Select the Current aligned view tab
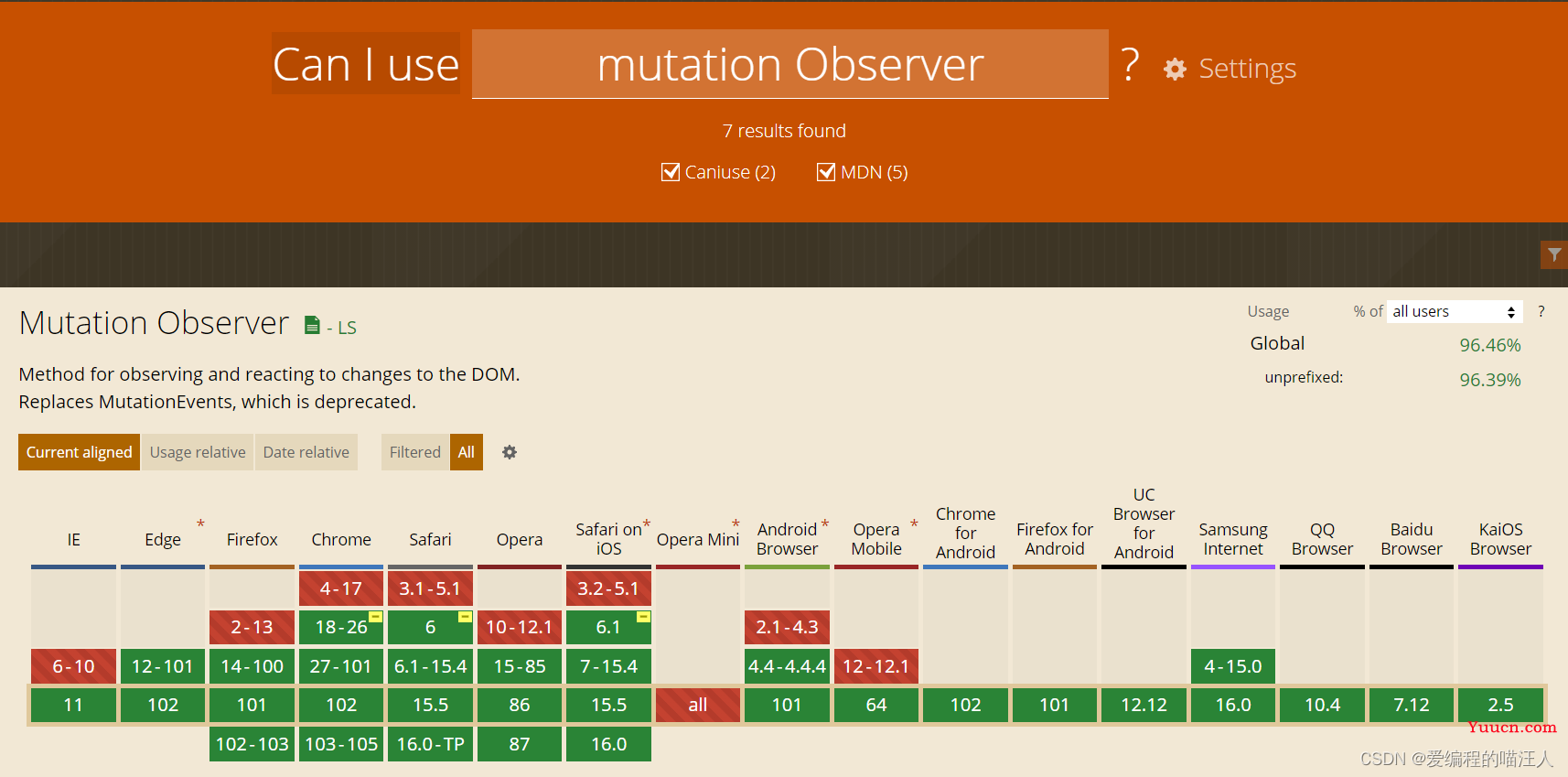The image size is (1568, 777). (x=79, y=452)
